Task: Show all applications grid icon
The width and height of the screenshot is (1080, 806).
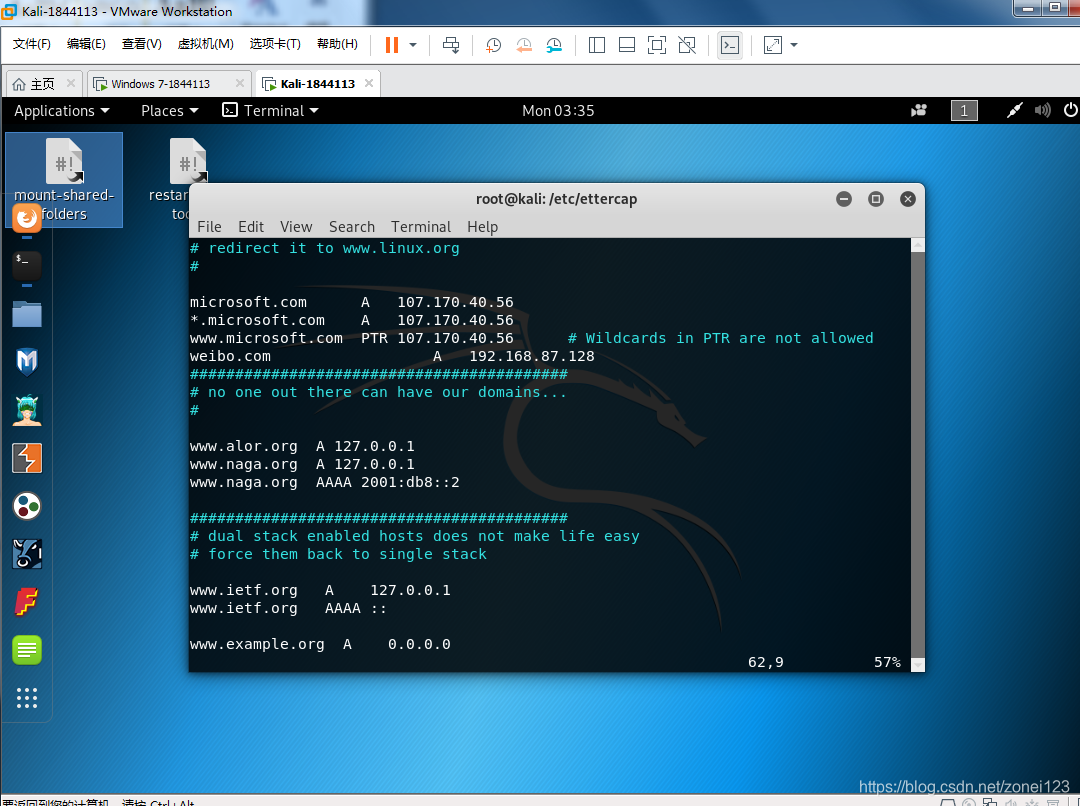Action: click(27, 698)
